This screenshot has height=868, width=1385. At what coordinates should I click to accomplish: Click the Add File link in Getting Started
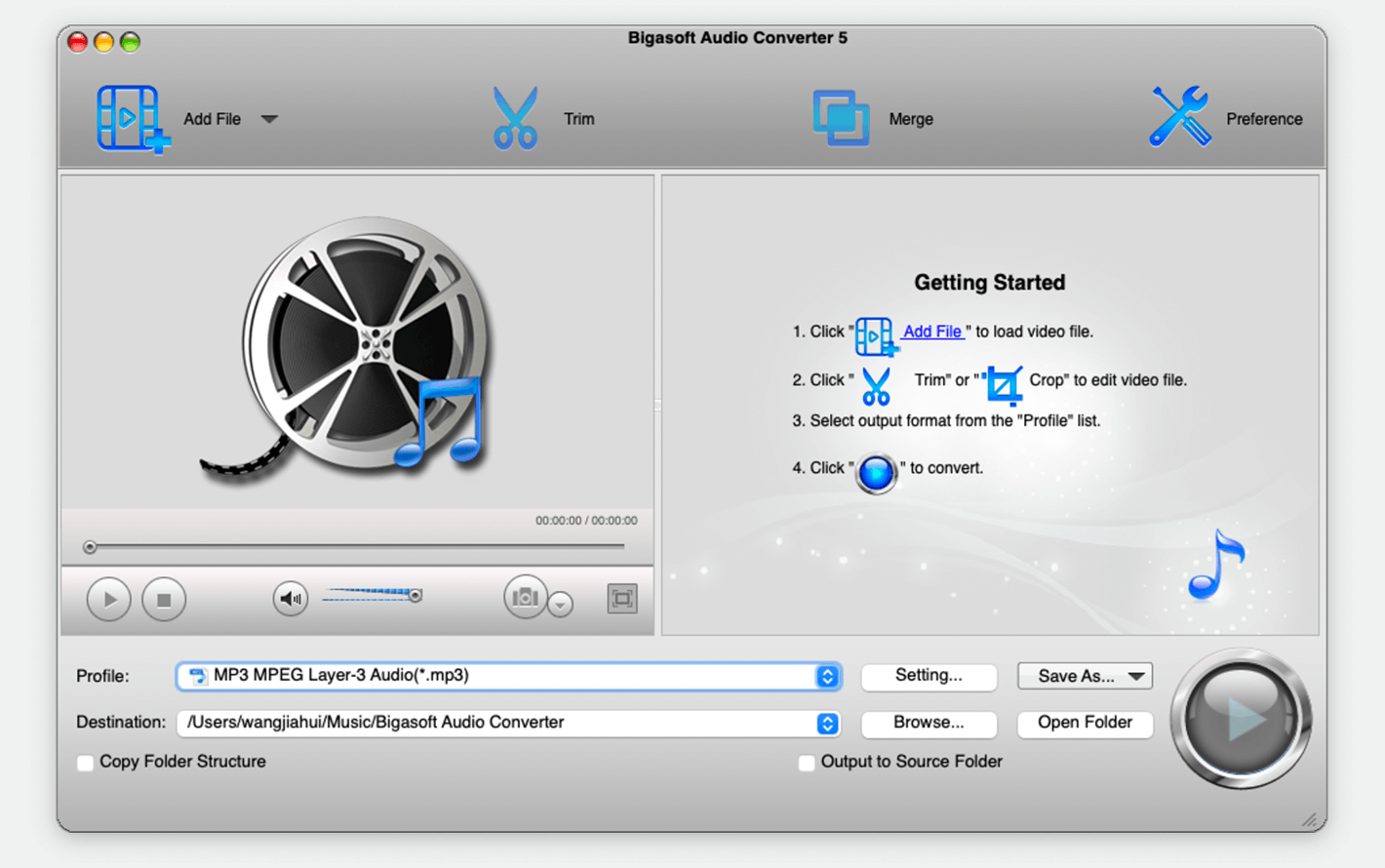click(932, 332)
